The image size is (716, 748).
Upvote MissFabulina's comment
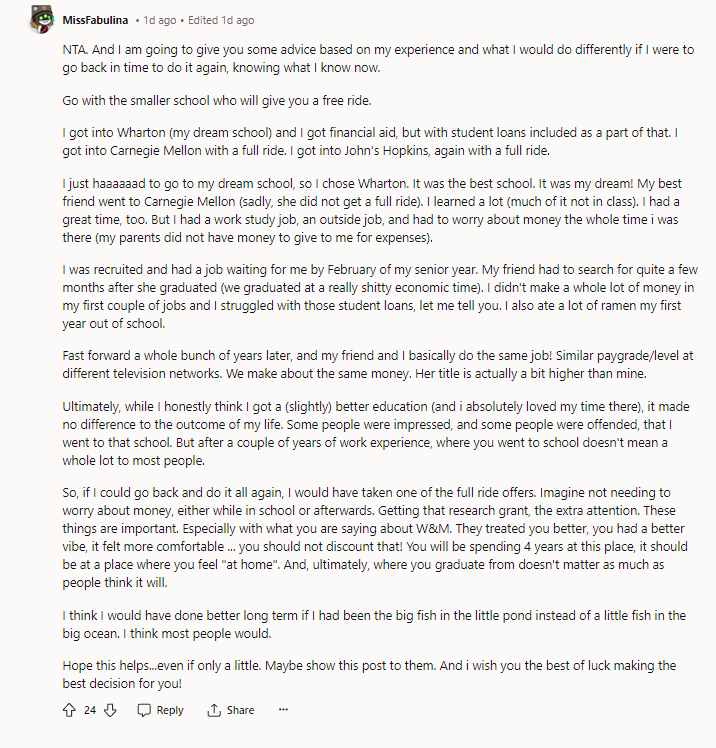coord(69,710)
